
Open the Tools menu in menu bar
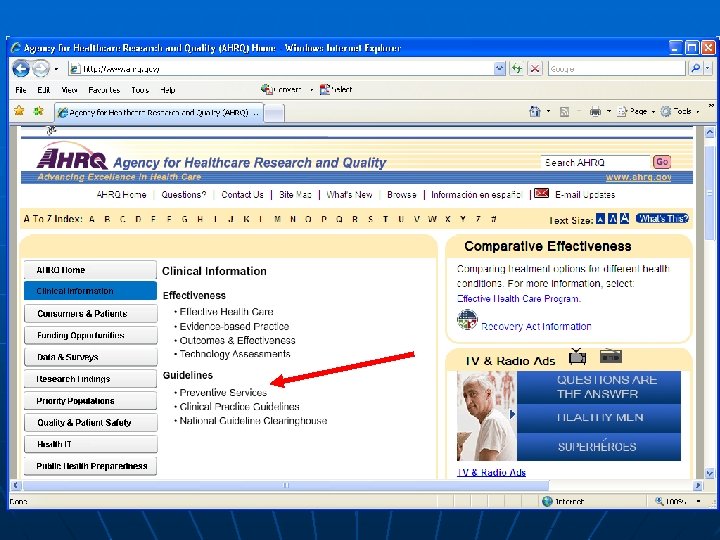(140, 90)
